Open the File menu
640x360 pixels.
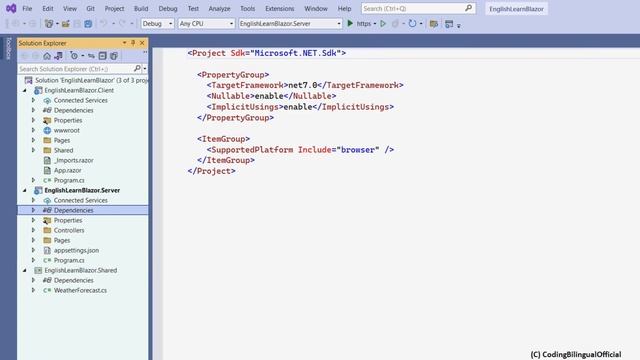[x=27, y=8]
